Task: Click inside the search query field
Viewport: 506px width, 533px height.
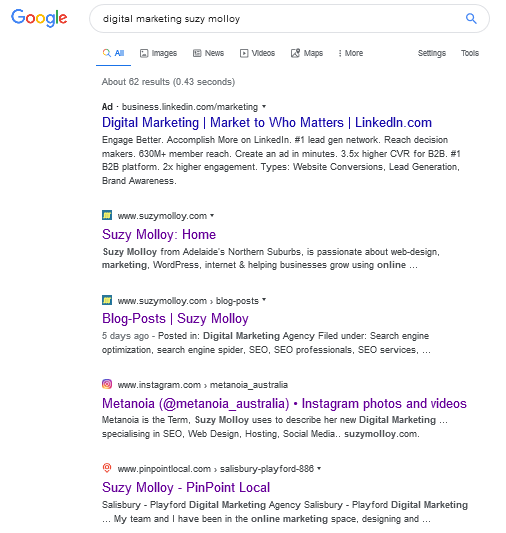Action: point(279,19)
